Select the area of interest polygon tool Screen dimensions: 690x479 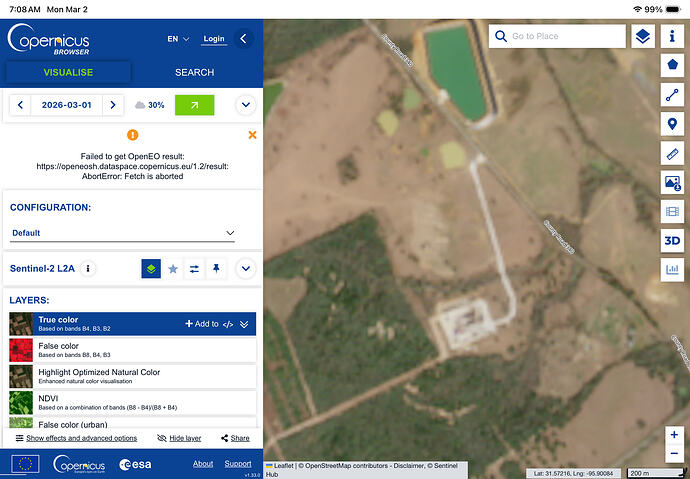pos(672,65)
